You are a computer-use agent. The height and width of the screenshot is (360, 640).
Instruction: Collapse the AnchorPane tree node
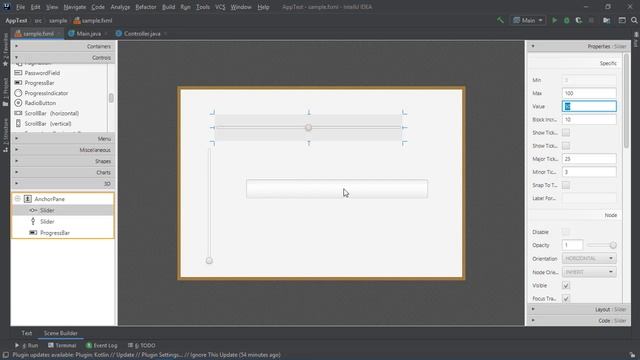pyautogui.click(x=18, y=199)
